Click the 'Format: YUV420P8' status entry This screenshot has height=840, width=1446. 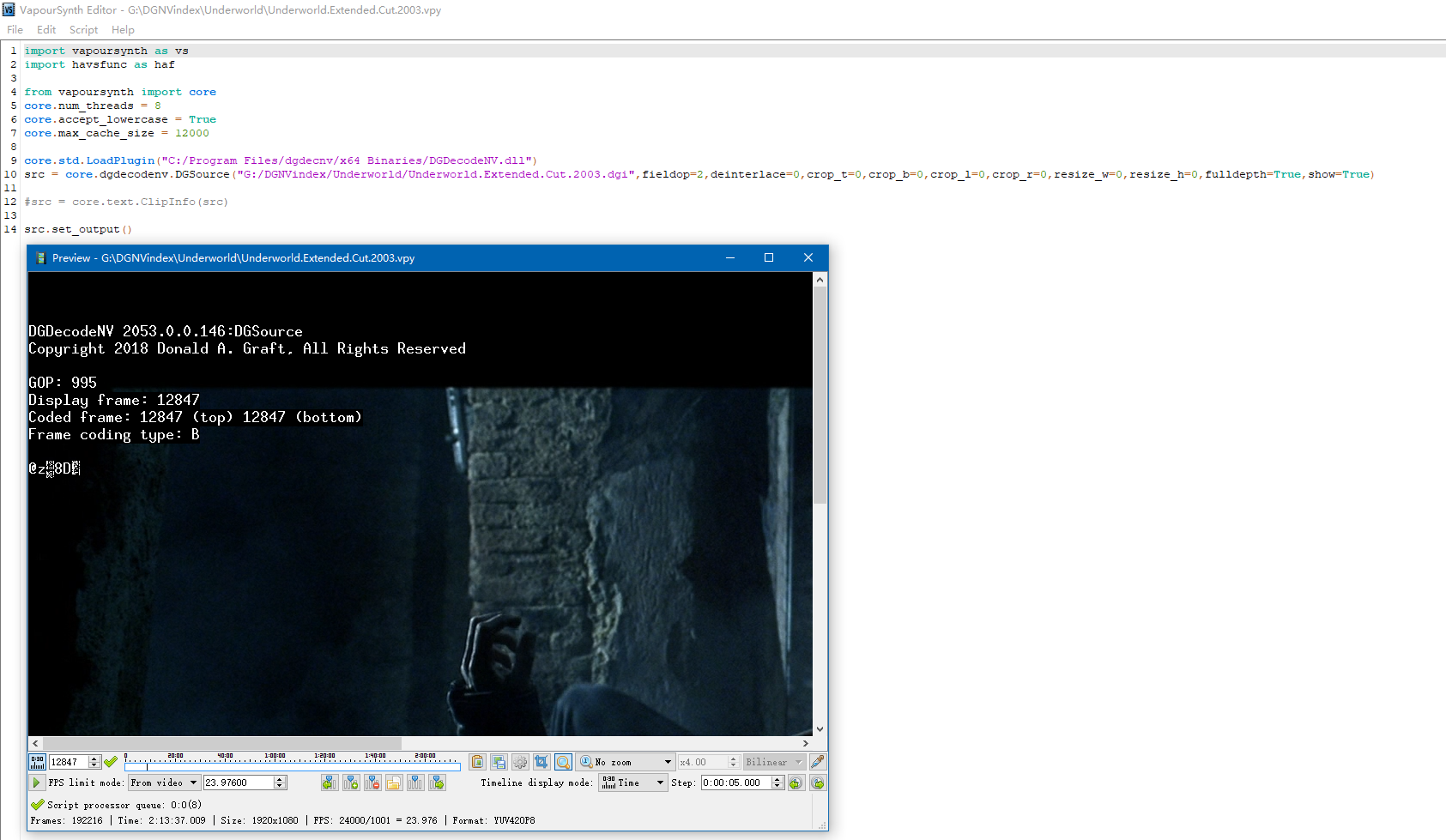(x=493, y=820)
